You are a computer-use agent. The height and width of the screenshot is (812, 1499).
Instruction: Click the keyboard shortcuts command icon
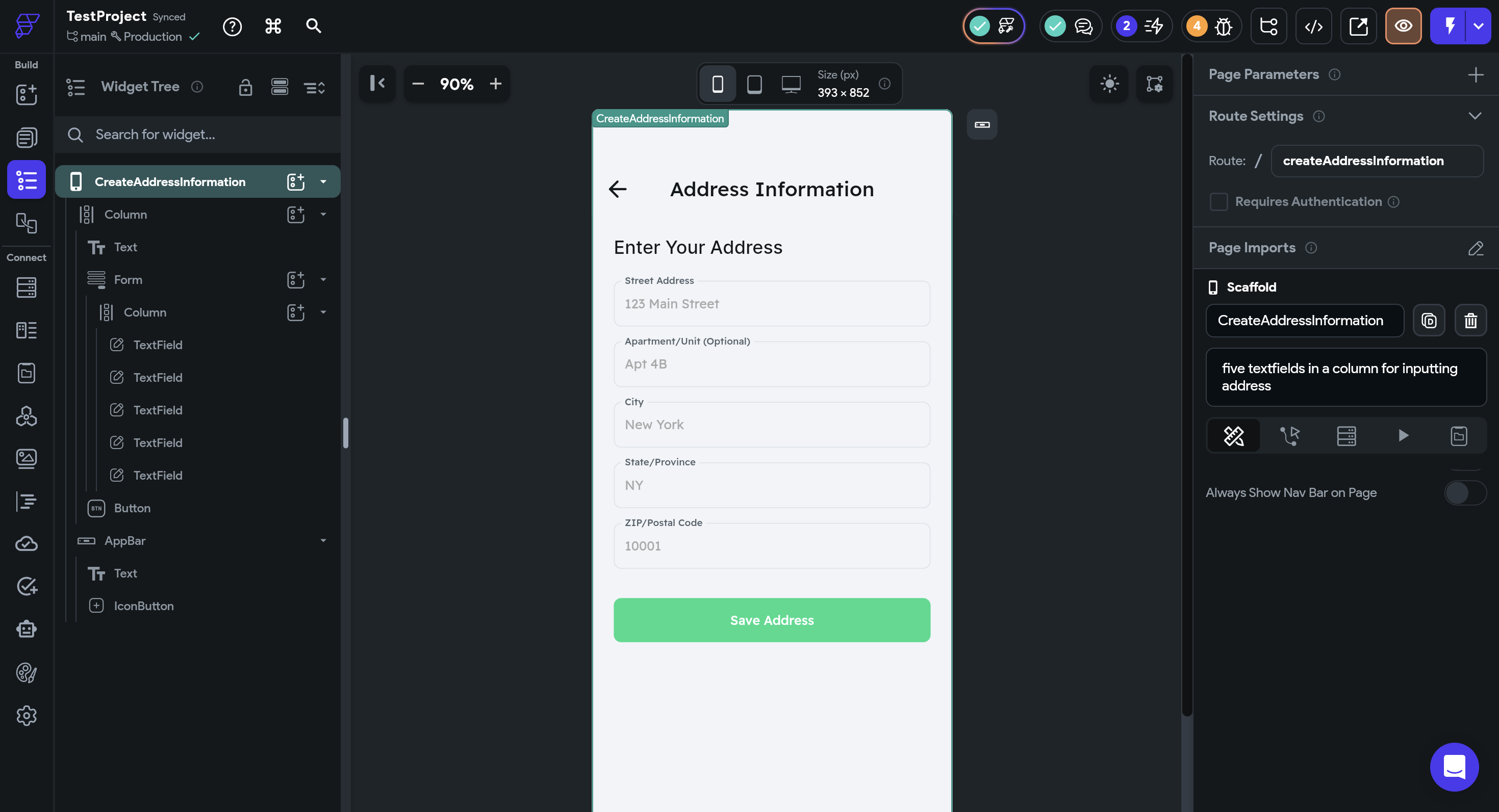click(273, 26)
